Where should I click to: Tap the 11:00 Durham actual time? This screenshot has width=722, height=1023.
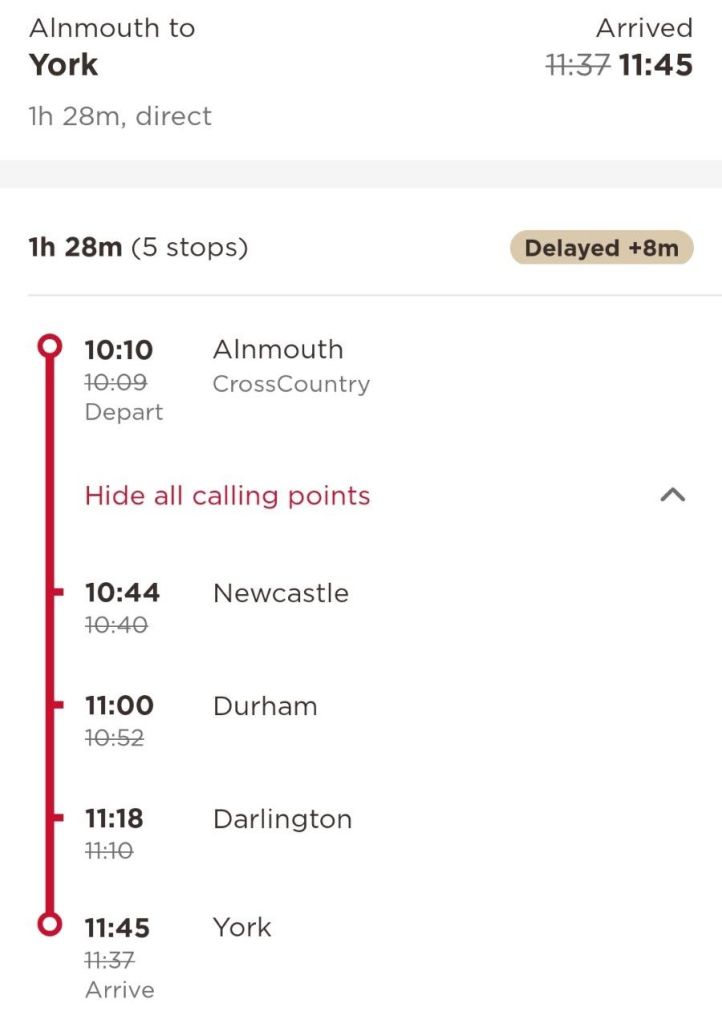[119, 706]
